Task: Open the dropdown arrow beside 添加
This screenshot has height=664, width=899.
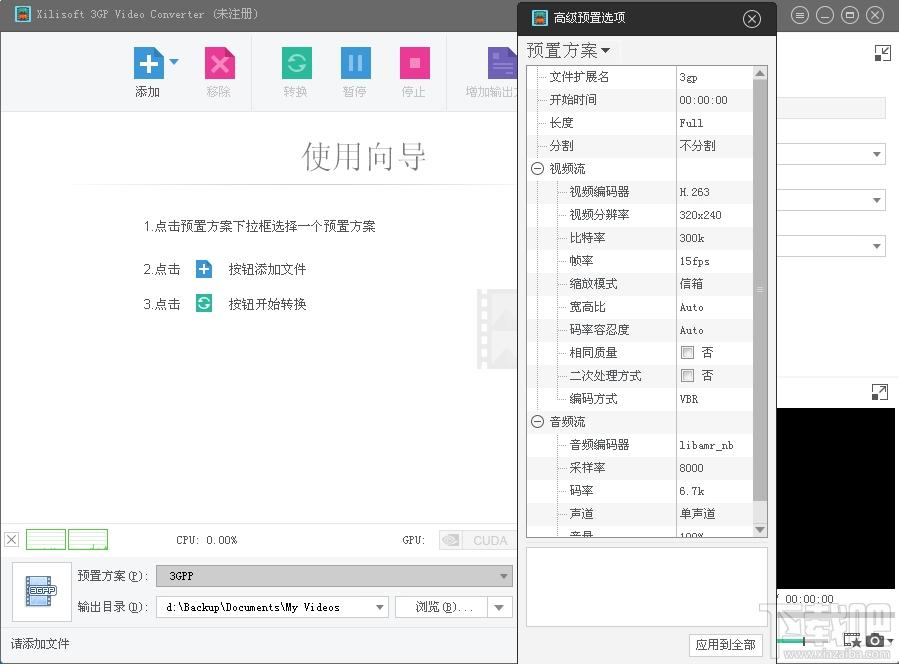Action: tap(174, 61)
